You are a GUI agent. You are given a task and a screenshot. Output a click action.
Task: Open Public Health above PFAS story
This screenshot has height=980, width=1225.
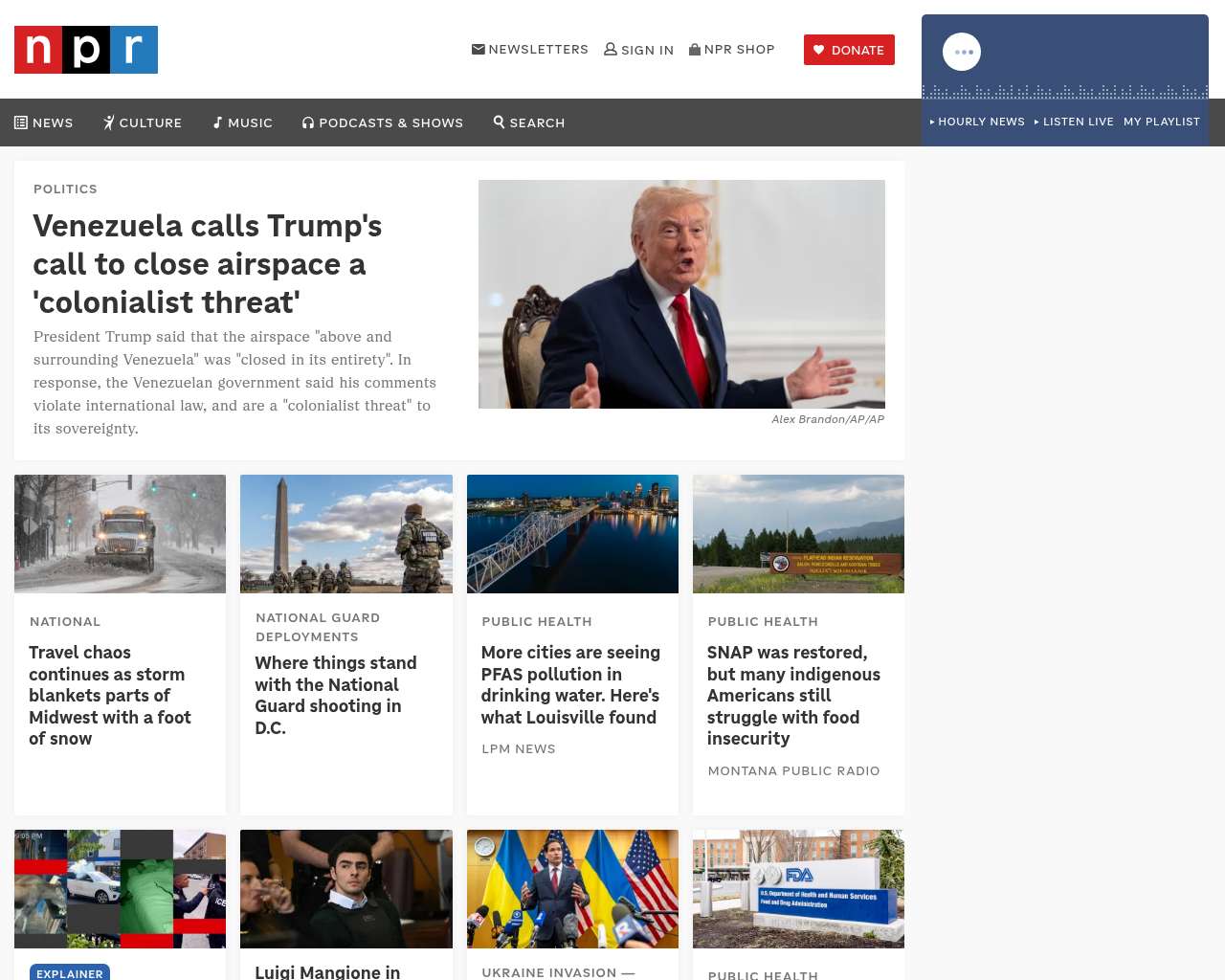537,621
